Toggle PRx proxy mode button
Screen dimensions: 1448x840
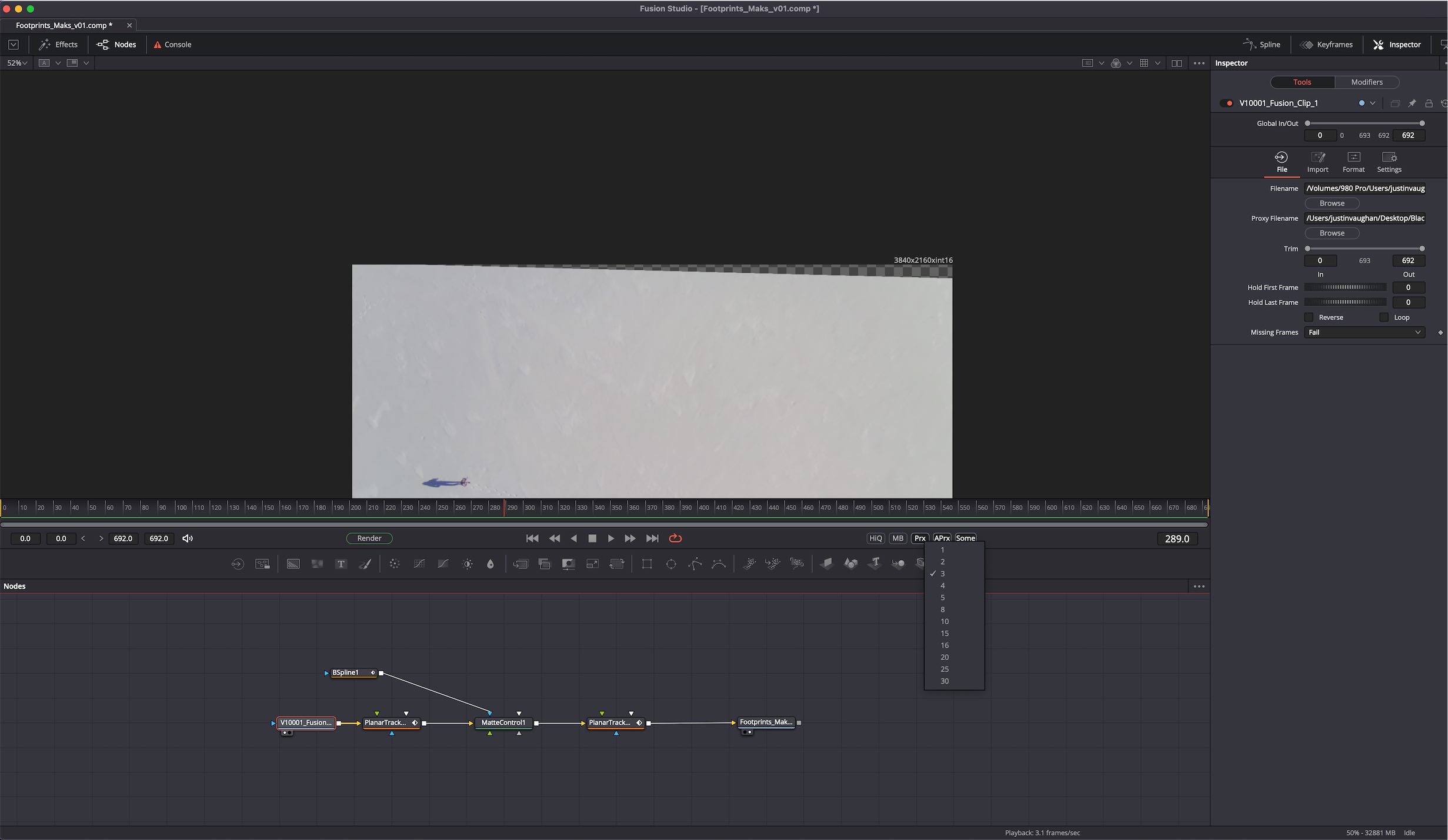click(x=919, y=538)
